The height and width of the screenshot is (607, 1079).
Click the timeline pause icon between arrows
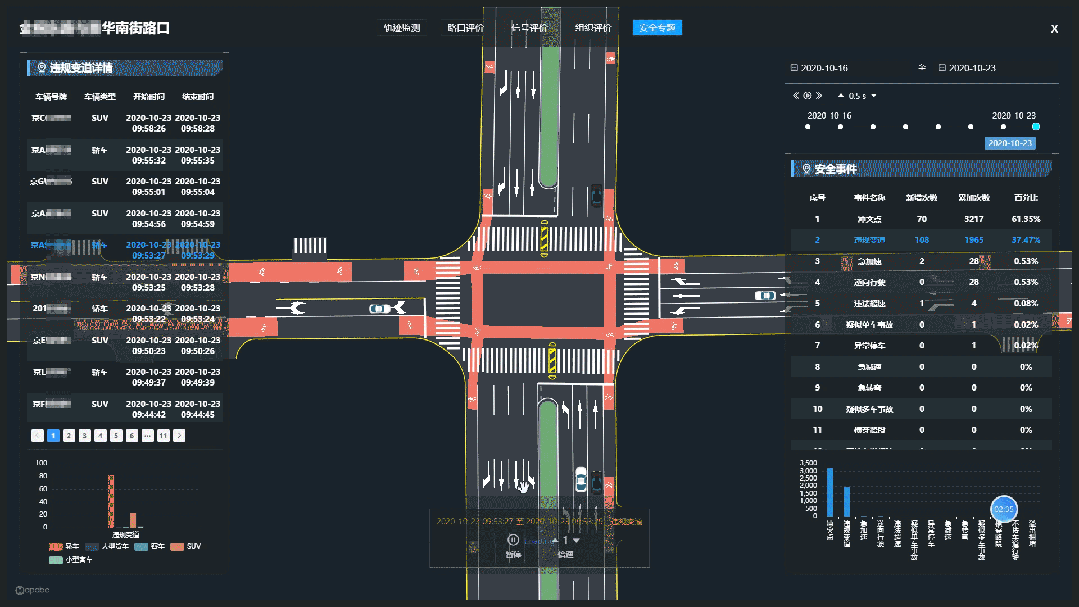[x=808, y=96]
